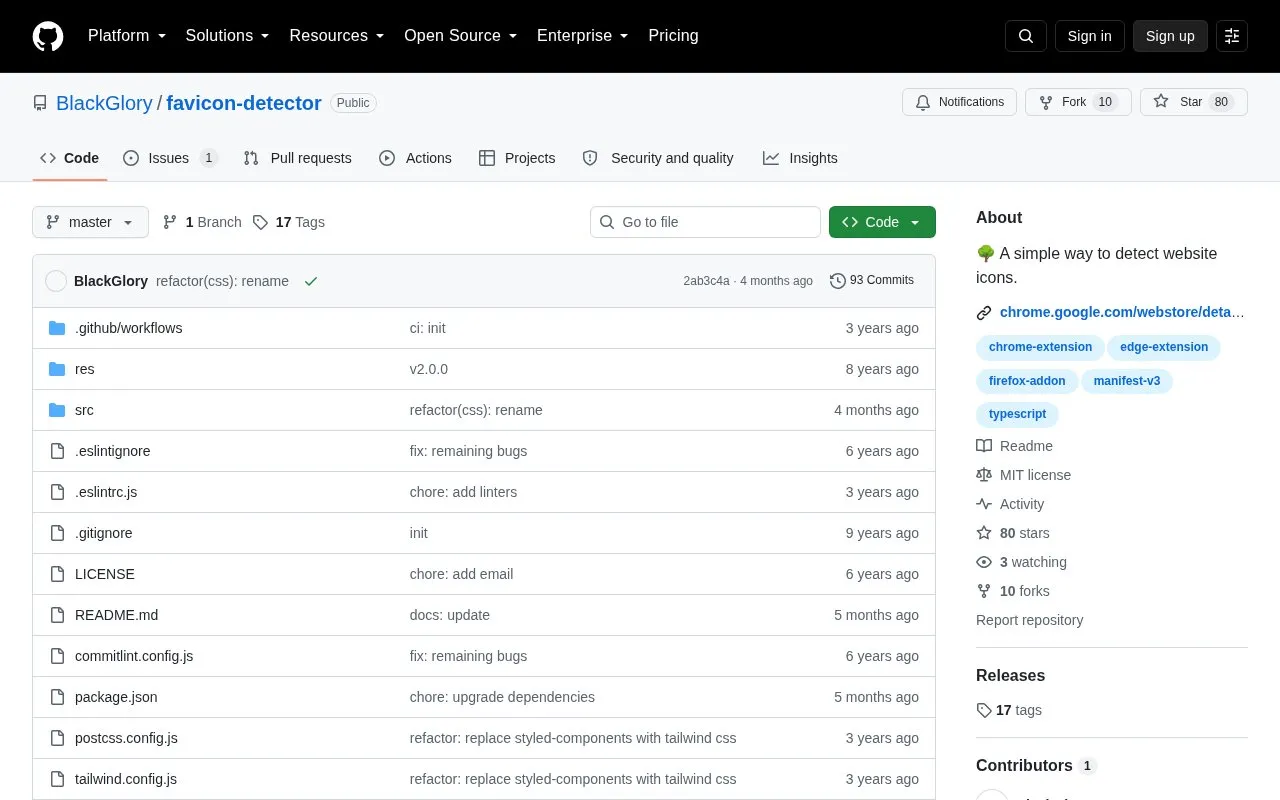The width and height of the screenshot is (1280, 800).
Task: Expand the Platform menu
Action: click(127, 36)
